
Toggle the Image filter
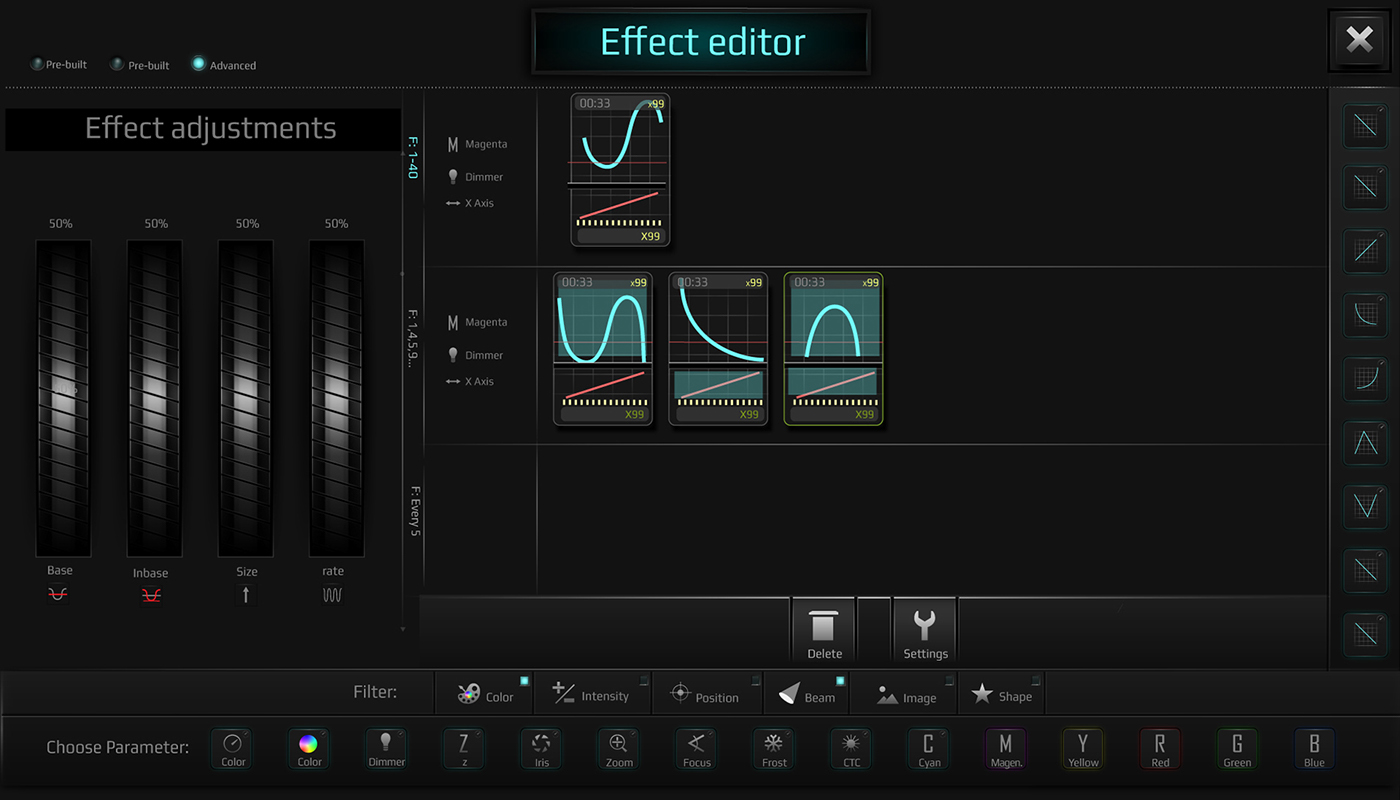pyautogui.click(x=905, y=693)
